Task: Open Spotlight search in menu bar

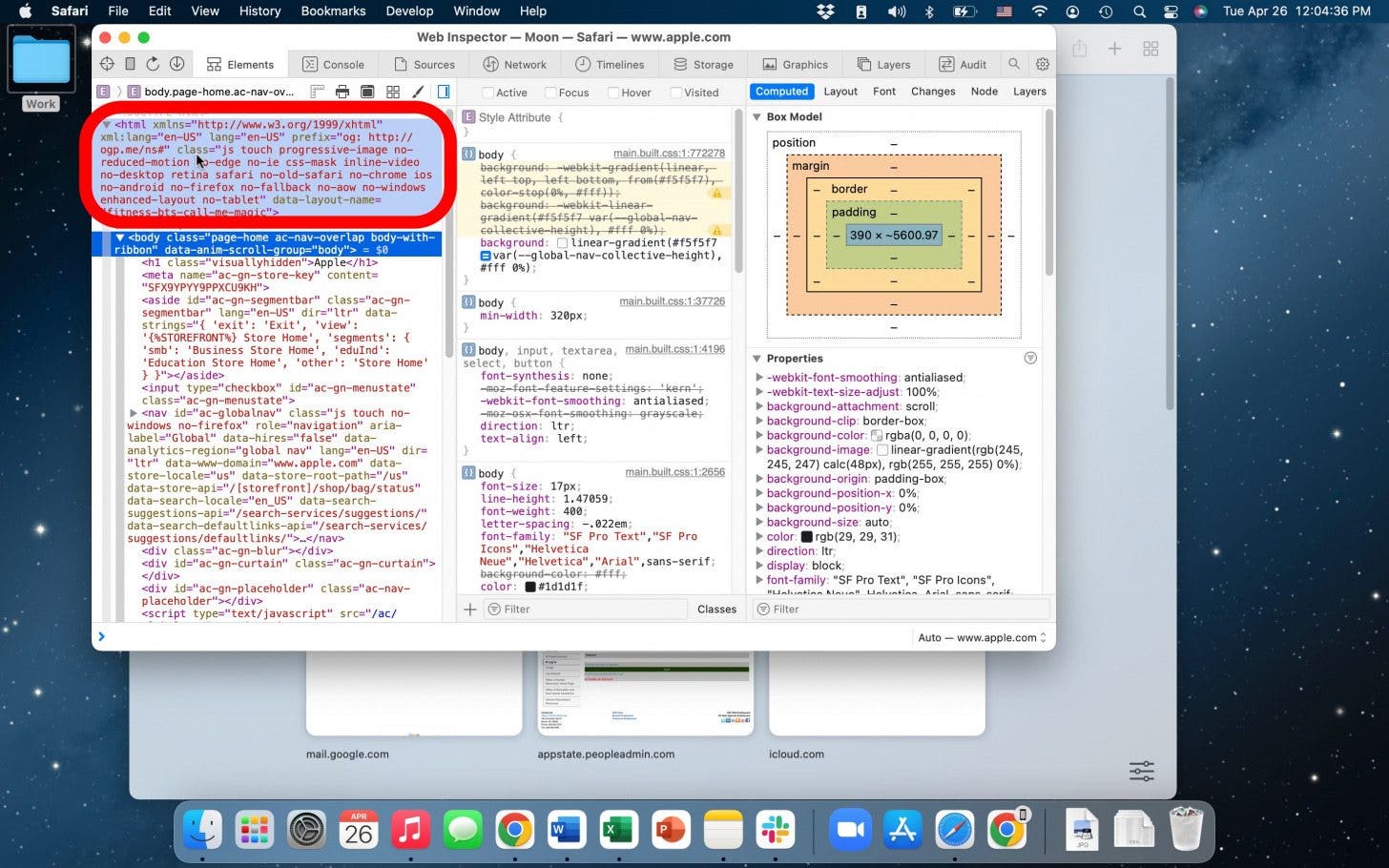Action: pyautogui.click(x=1139, y=11)
